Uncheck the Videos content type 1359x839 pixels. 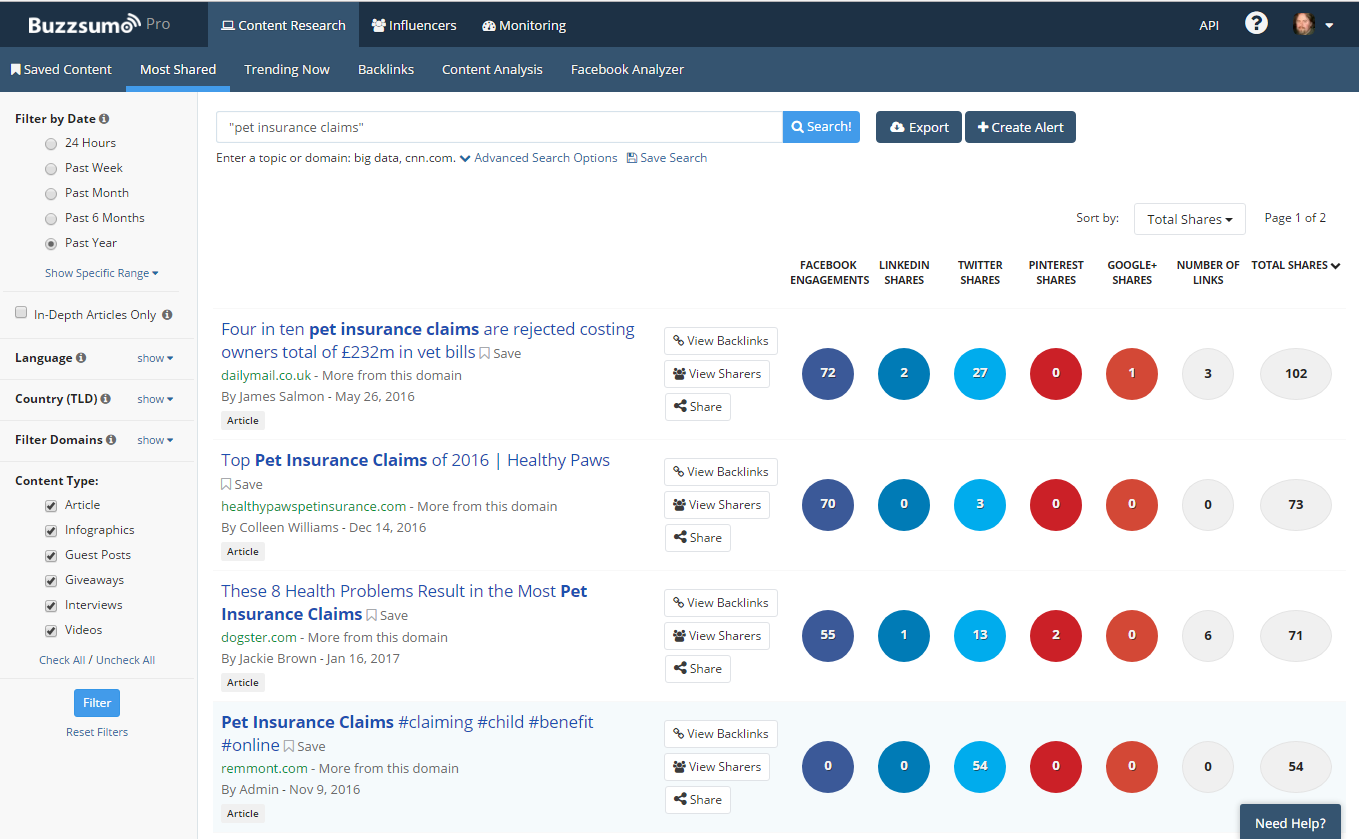pyautogui.click(x=50, y=630)
